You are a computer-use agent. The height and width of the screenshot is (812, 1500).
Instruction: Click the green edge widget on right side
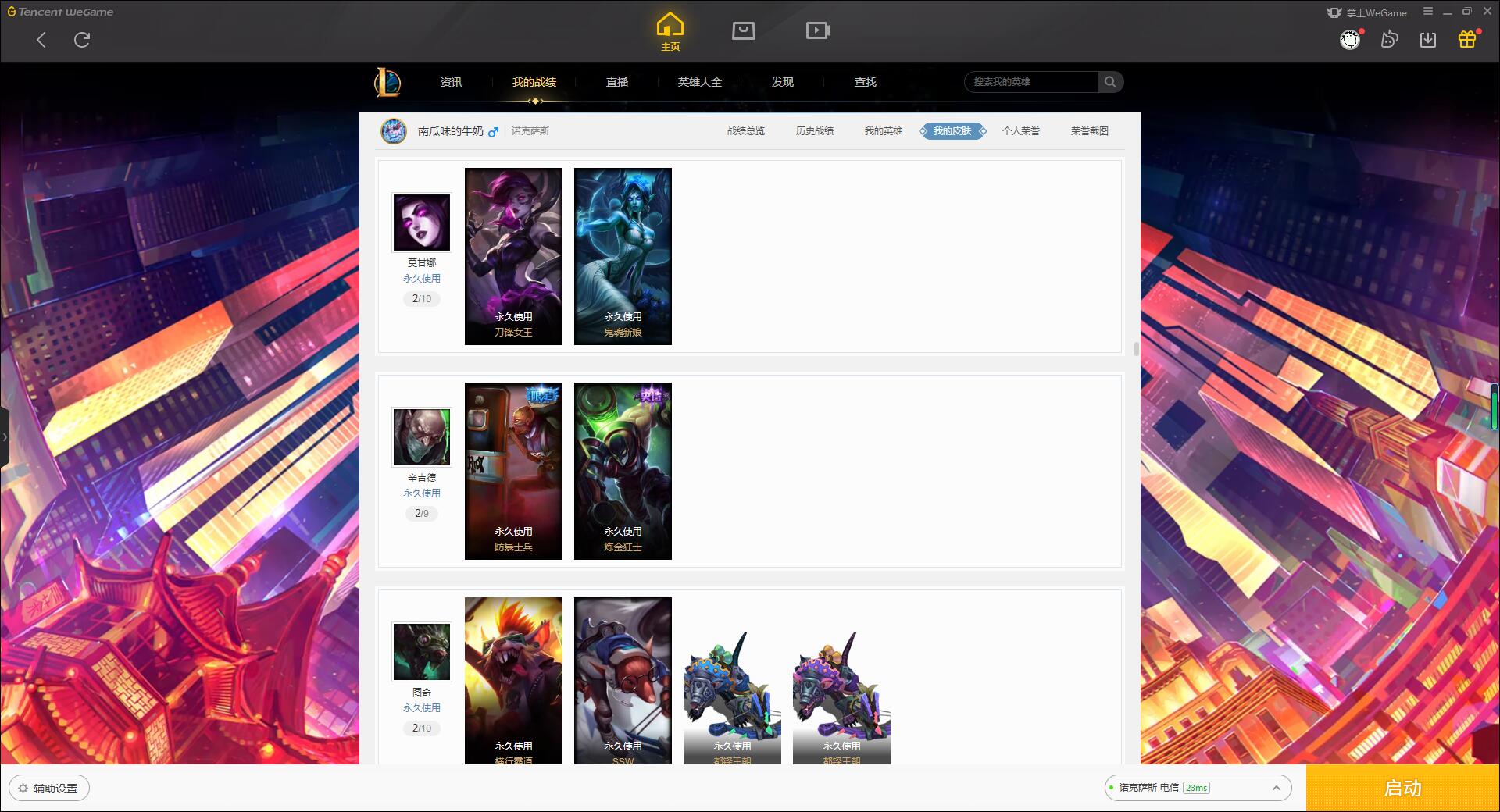(1495, 406)
